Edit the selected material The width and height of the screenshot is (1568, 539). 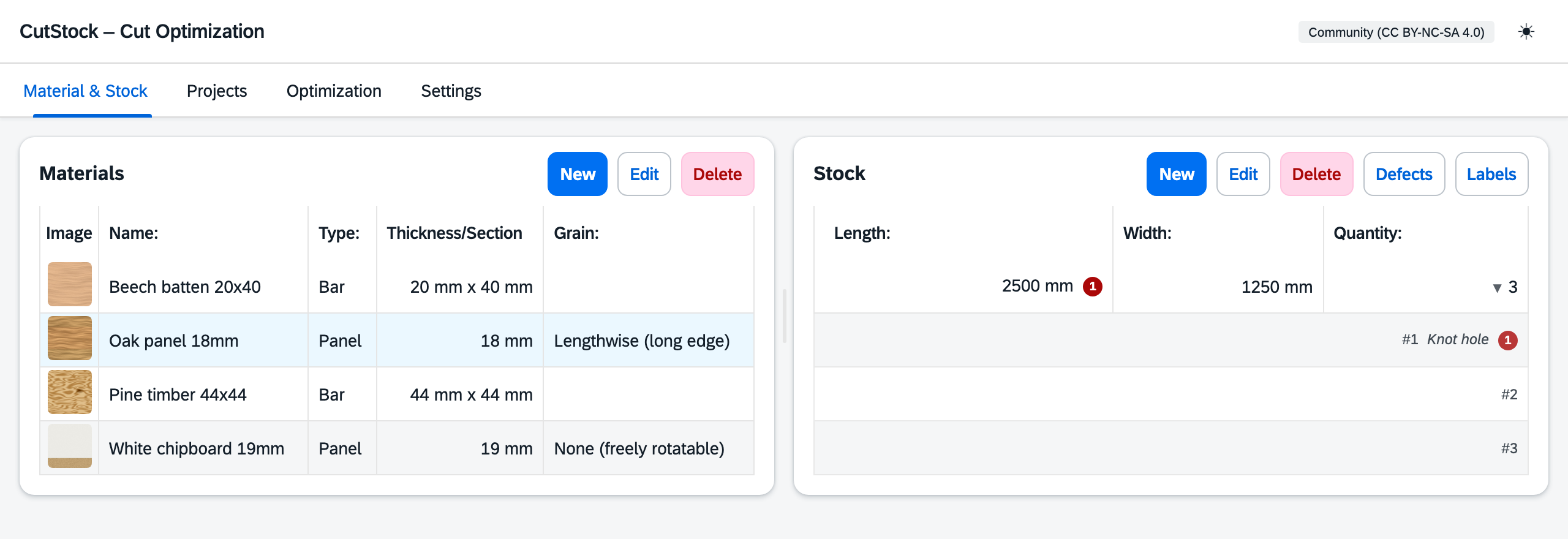click(x=644, y=174)
